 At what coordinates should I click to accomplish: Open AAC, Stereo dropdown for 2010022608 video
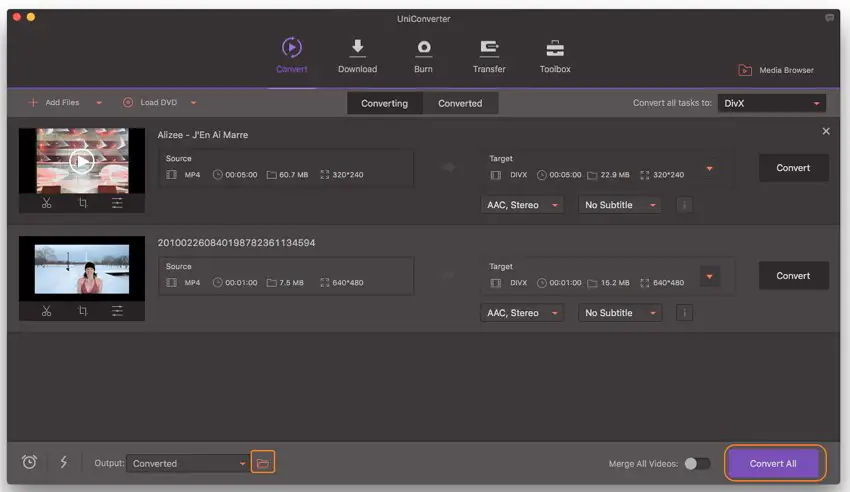point(522,313)
